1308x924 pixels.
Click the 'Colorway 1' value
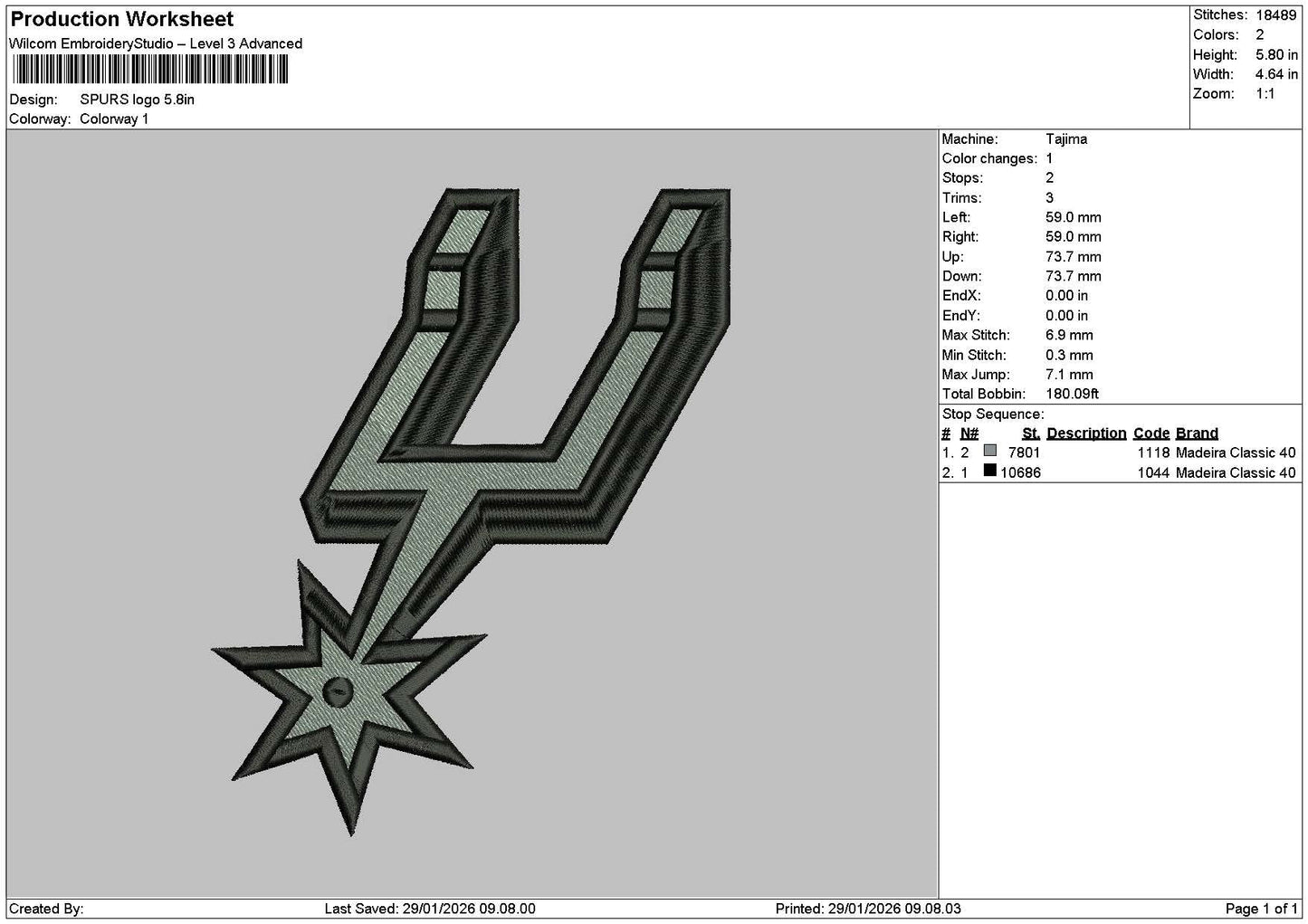(x=114, y=119)
